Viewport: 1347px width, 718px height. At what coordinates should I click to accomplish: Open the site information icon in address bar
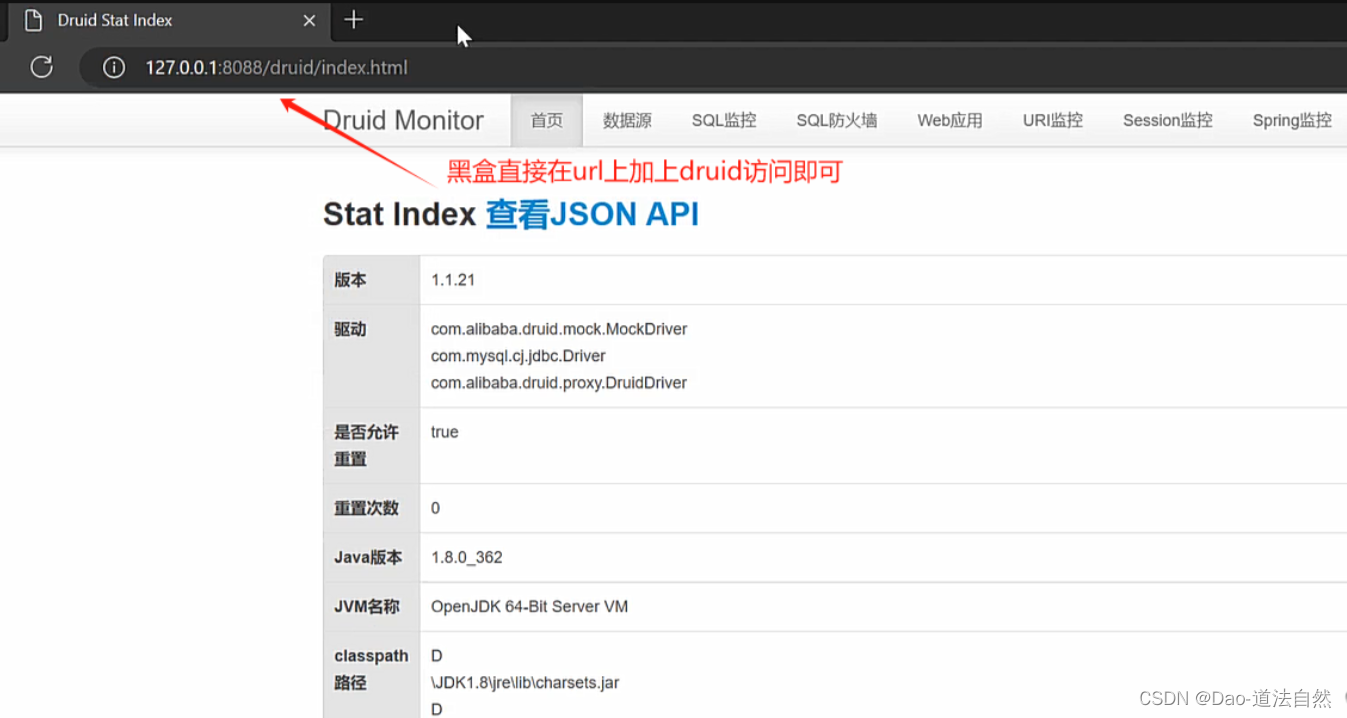tap(114, 68)
